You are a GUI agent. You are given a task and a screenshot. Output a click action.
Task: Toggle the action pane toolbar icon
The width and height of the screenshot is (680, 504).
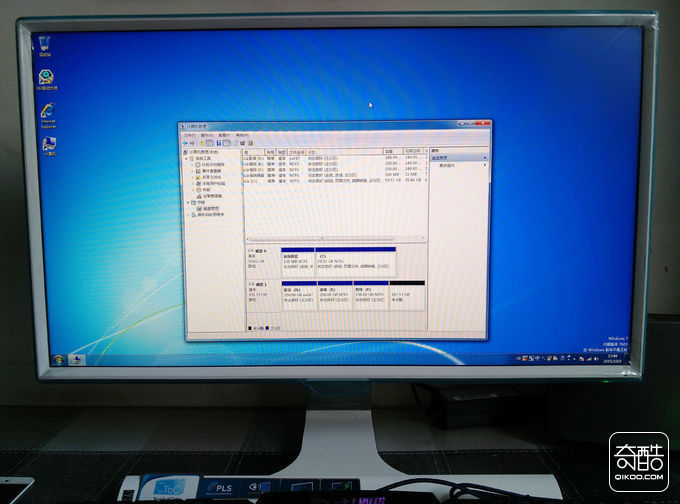tap(227, 143)
